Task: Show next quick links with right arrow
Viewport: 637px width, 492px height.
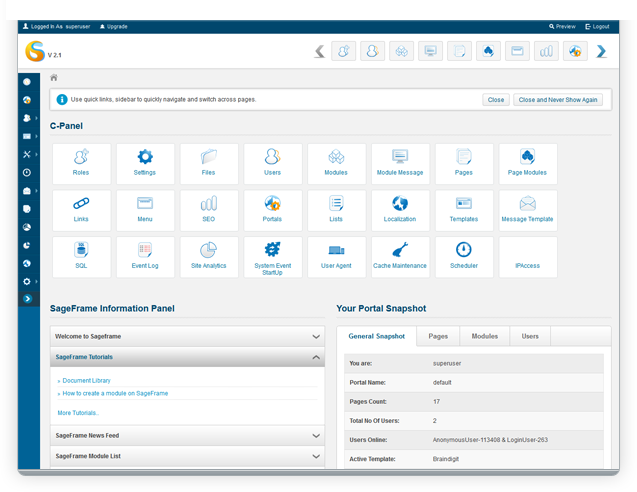Action: click(602, 52)
